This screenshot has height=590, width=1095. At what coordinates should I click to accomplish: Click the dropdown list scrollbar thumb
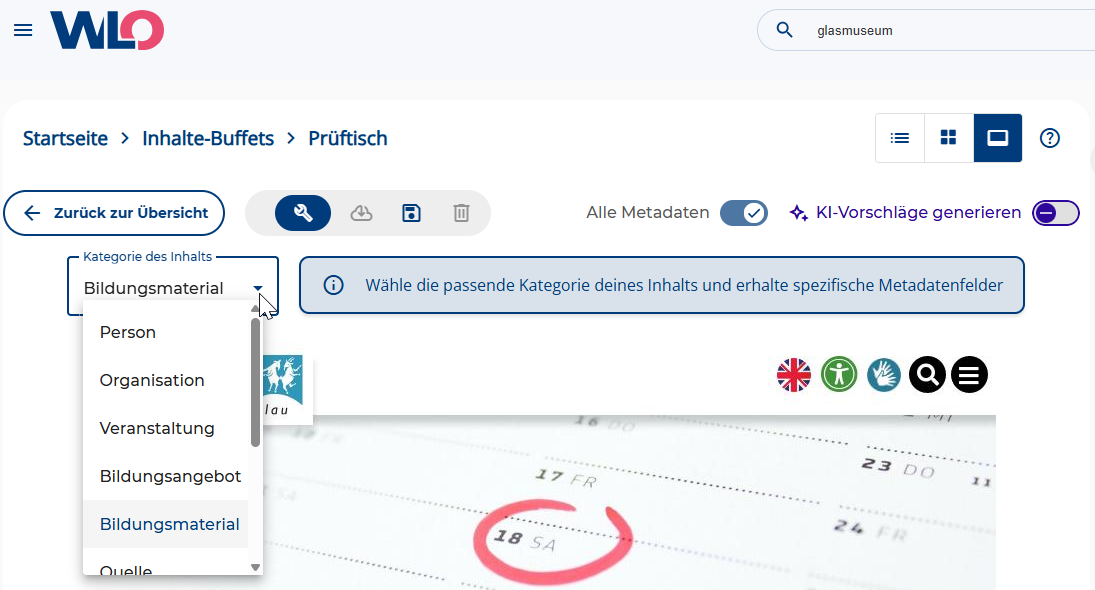(256, 382)
